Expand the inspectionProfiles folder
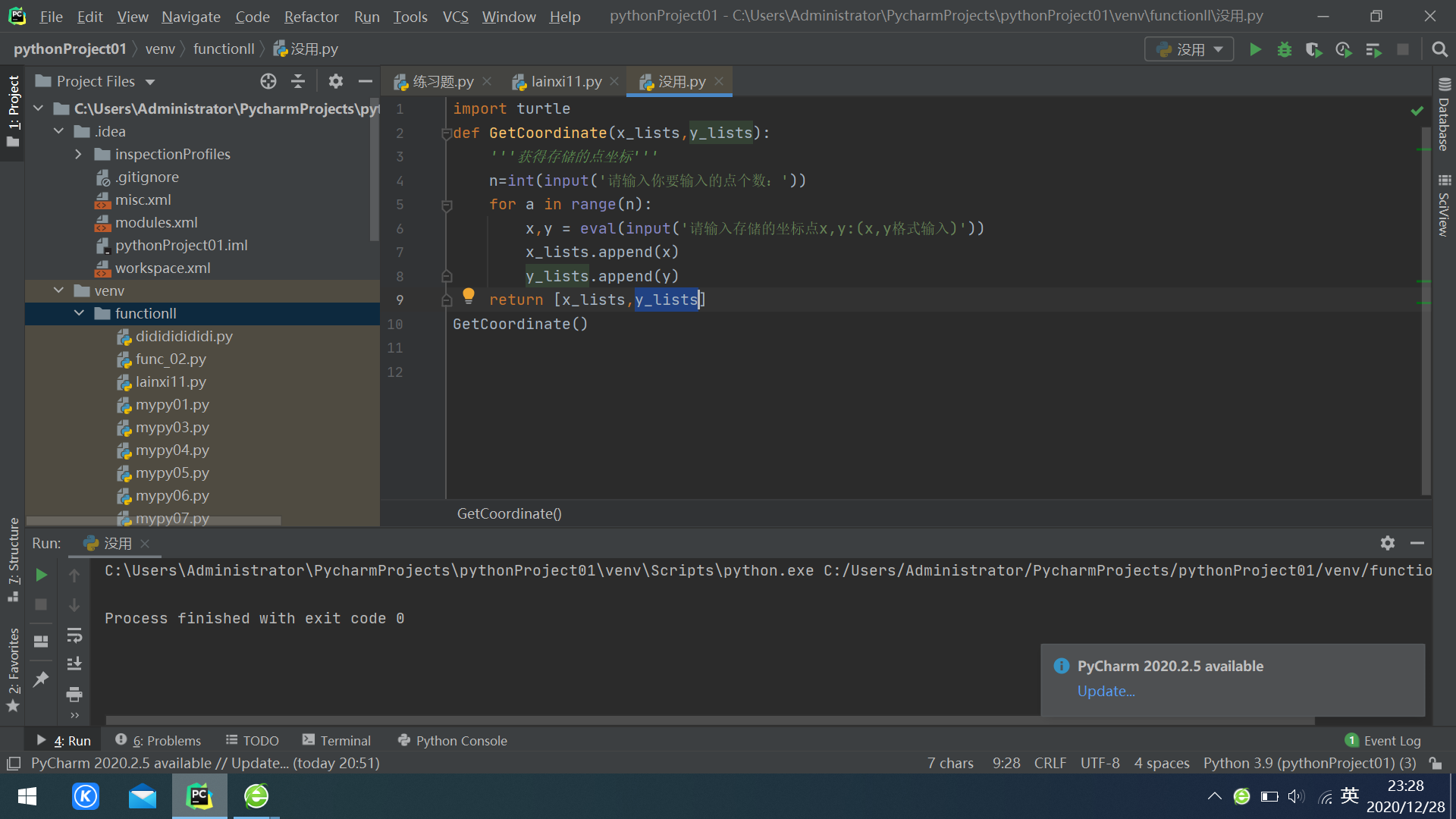The height and width of the screenshot is (819, 1456). point(79,154)
